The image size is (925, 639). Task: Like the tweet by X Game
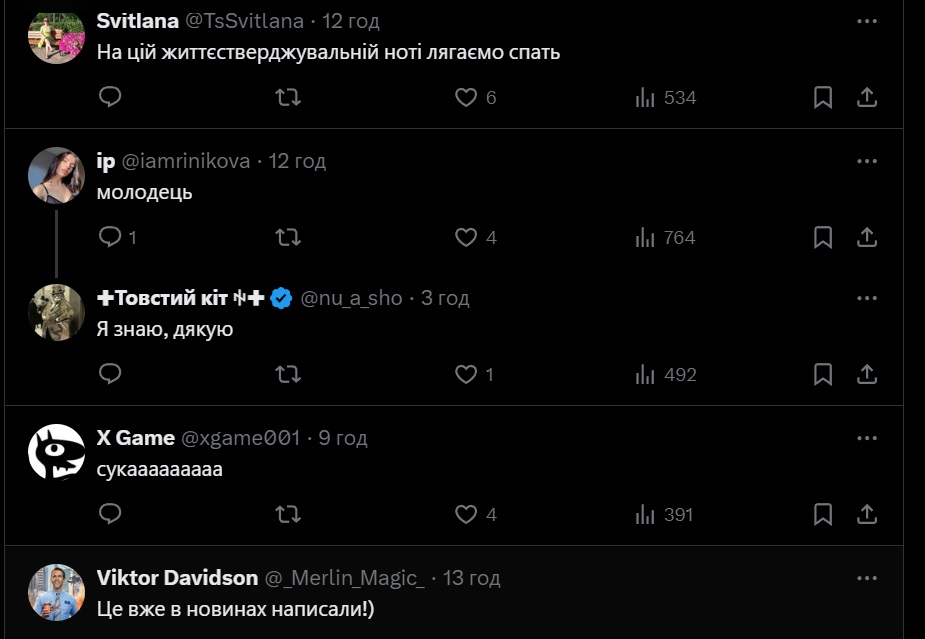pos(467,514)
